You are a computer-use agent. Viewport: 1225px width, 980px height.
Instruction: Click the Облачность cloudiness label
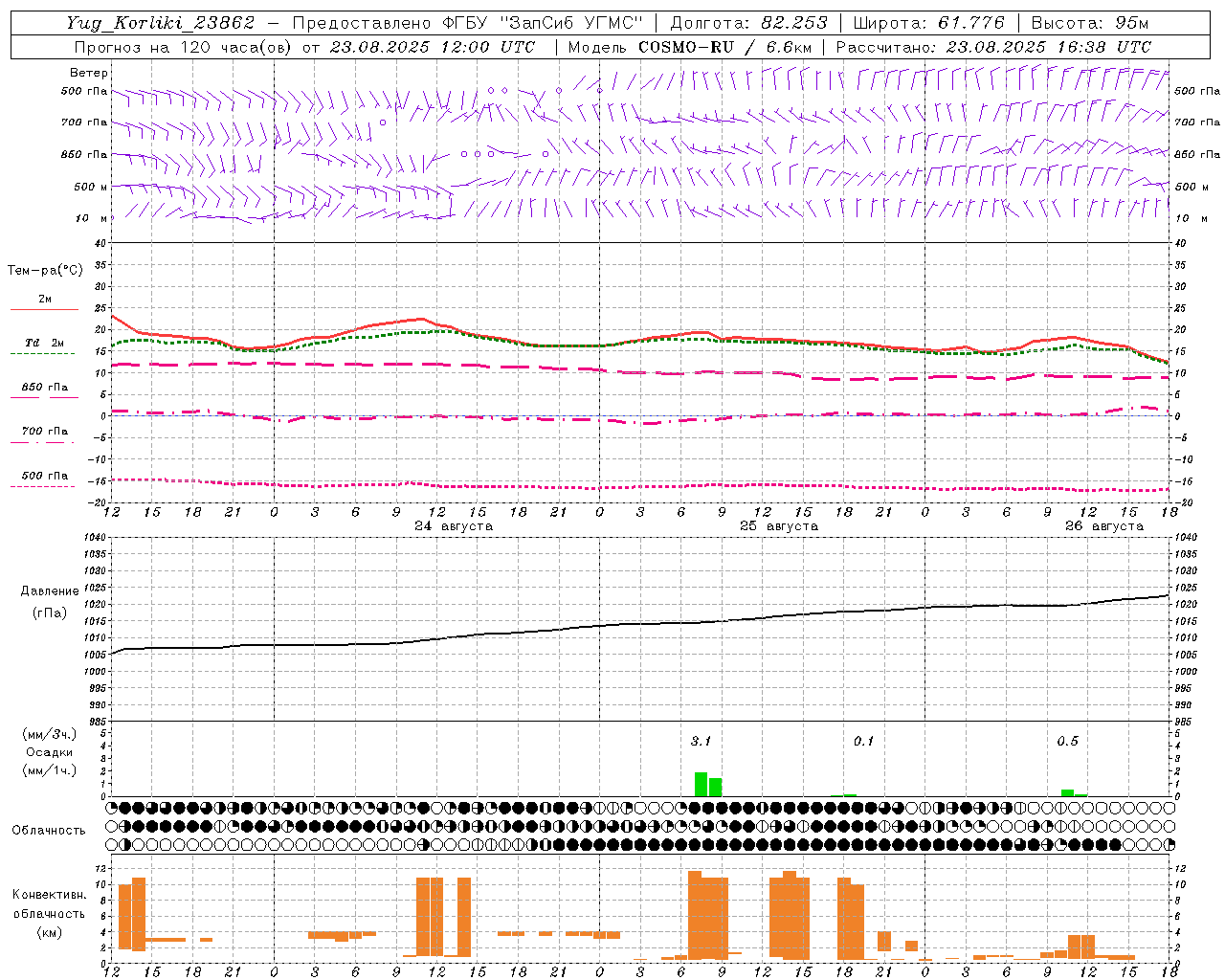(x=49, y=830)
